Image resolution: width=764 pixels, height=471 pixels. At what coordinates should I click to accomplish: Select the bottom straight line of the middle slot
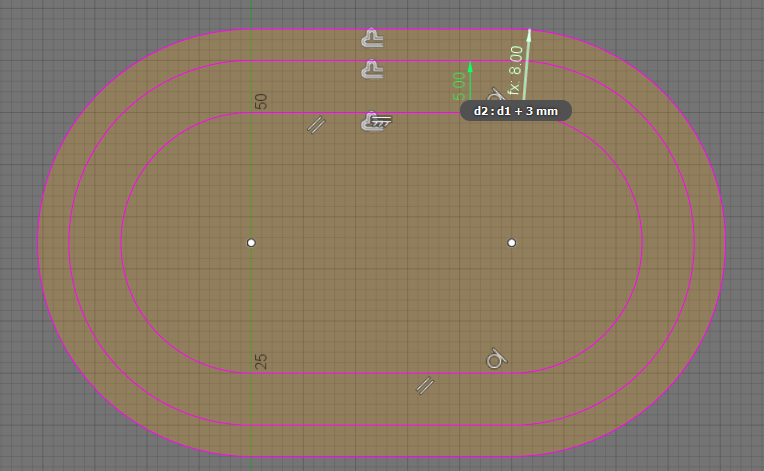pos(380,425)
